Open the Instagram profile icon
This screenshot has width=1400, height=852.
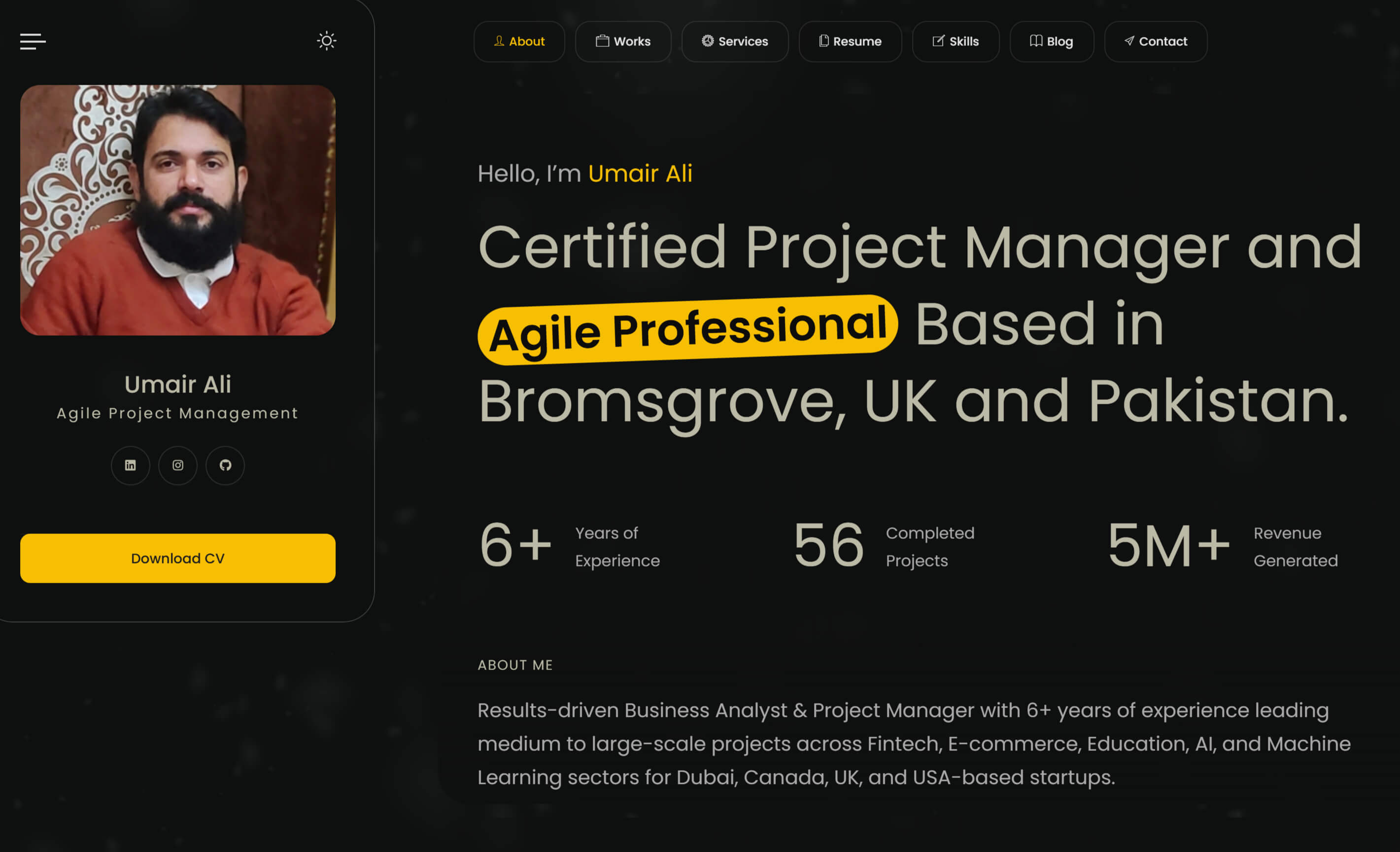tap(178, 465)
